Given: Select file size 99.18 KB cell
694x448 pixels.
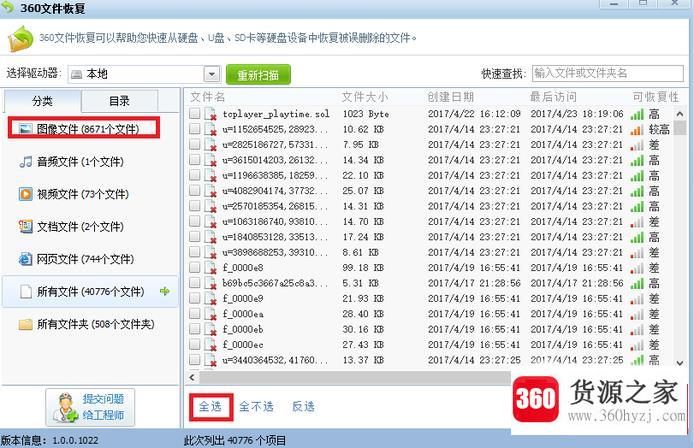Looking at the screenshot, I should click(x=363, y=268).
